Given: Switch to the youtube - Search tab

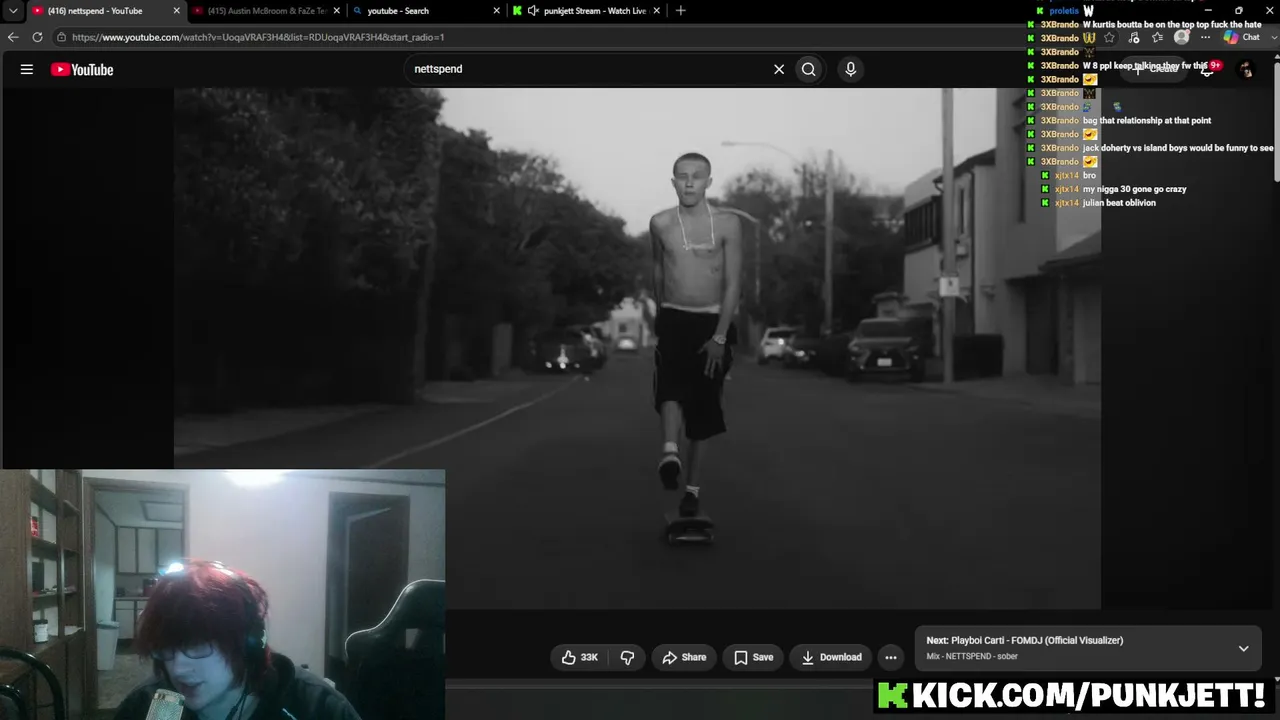Looking at the screenshot, I should pos(426,11).
